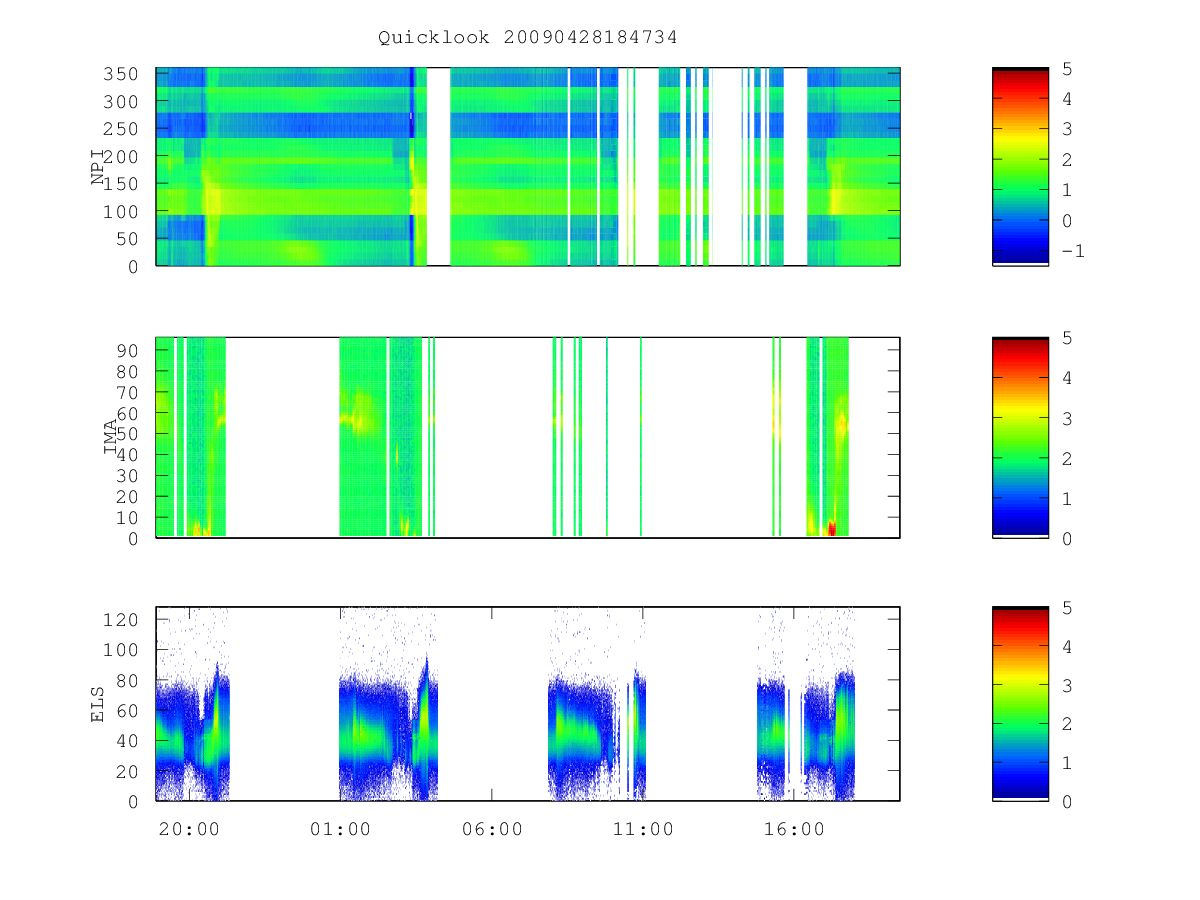Viewport: 1200px width, 900px height.
Task: Click the 06:00 time axis label
Action: pos(491,829)
